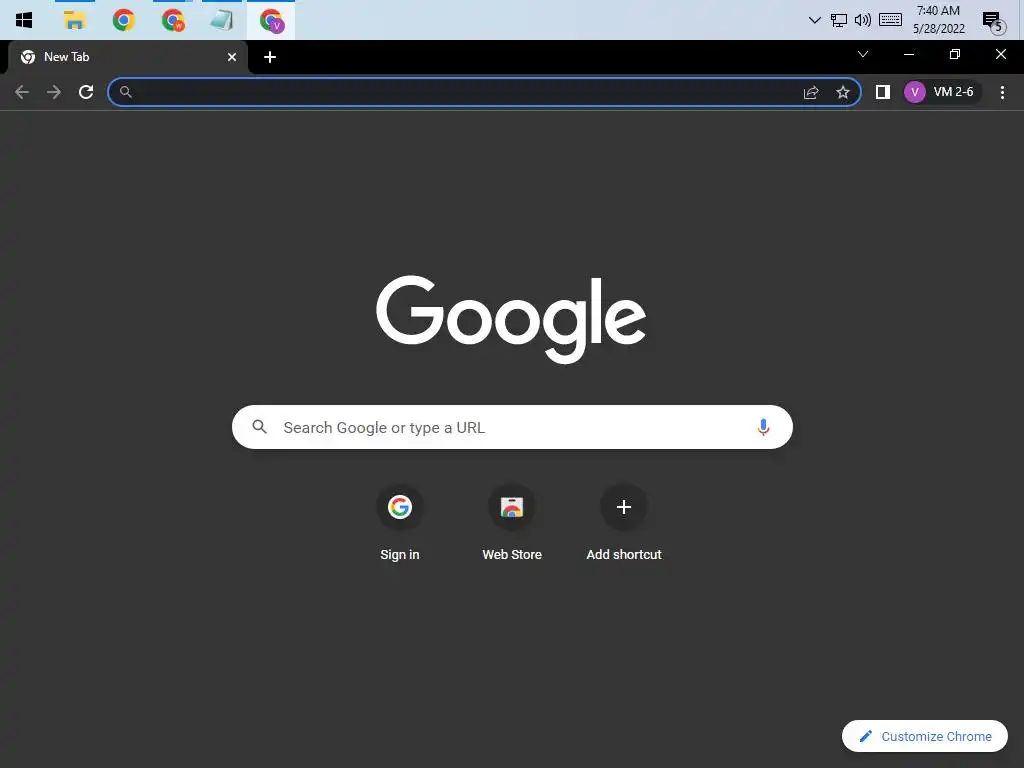
Task: Click the Google logo
Action: tap(511, 319)
